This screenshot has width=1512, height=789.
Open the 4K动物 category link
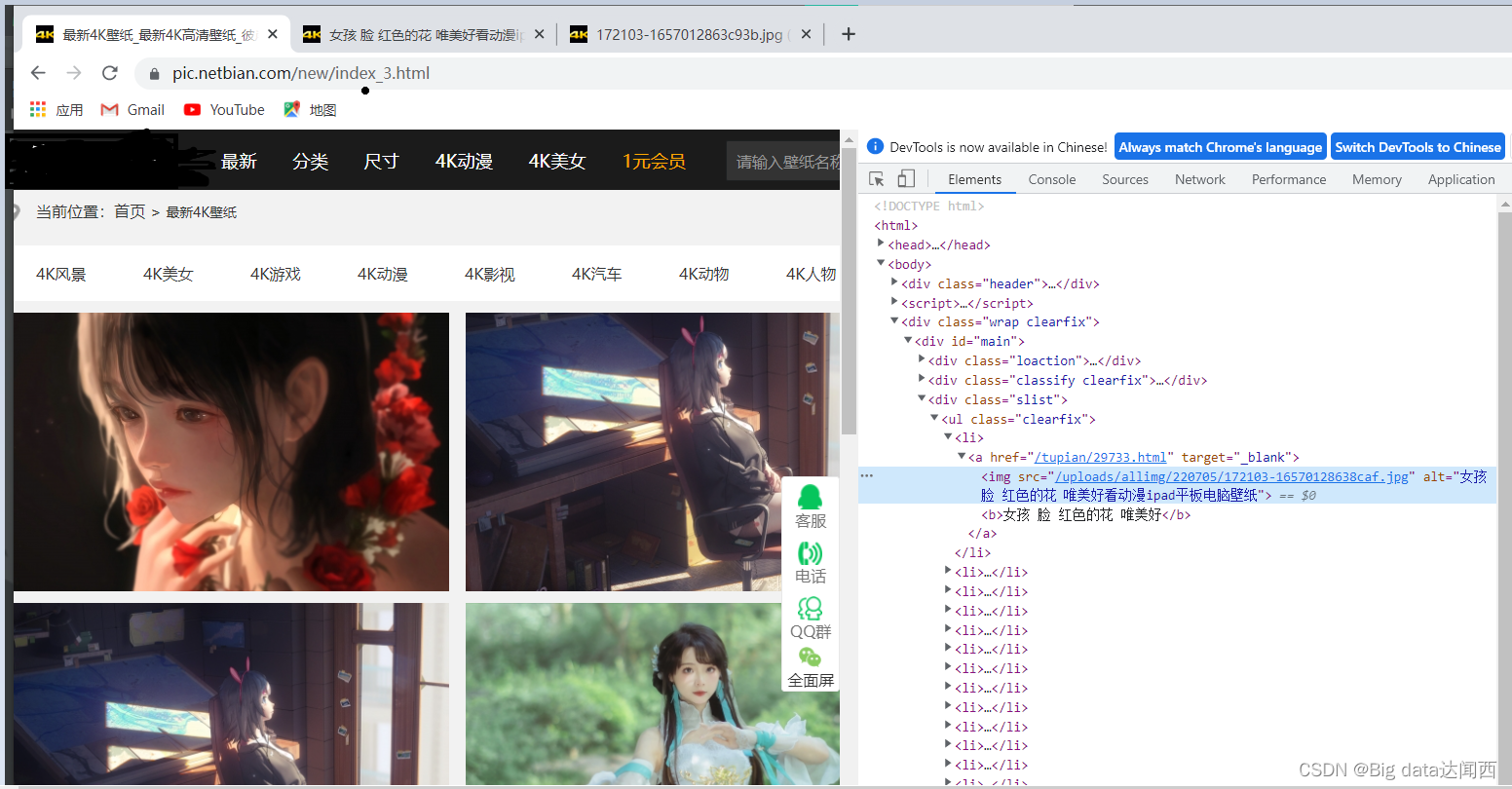(x=704, y=274)
